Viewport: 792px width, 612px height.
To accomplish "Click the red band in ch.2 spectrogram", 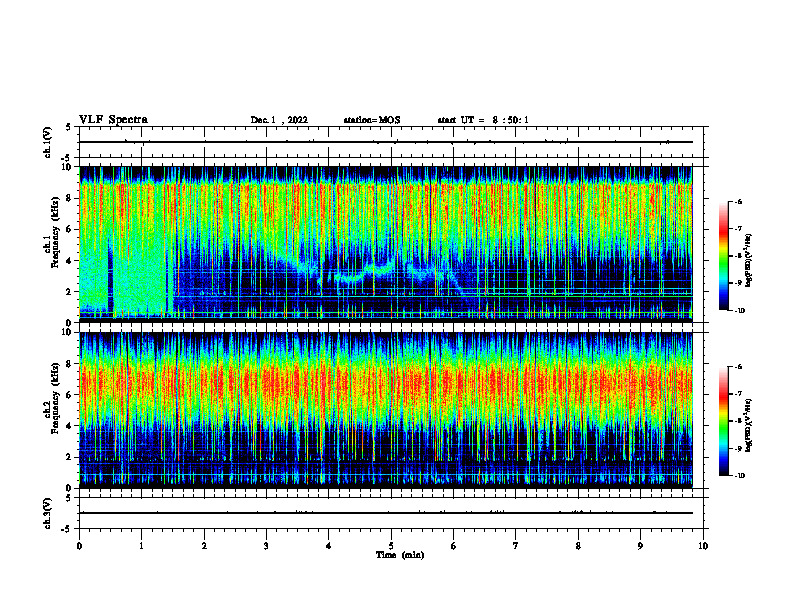I will (x=386, y=383).
